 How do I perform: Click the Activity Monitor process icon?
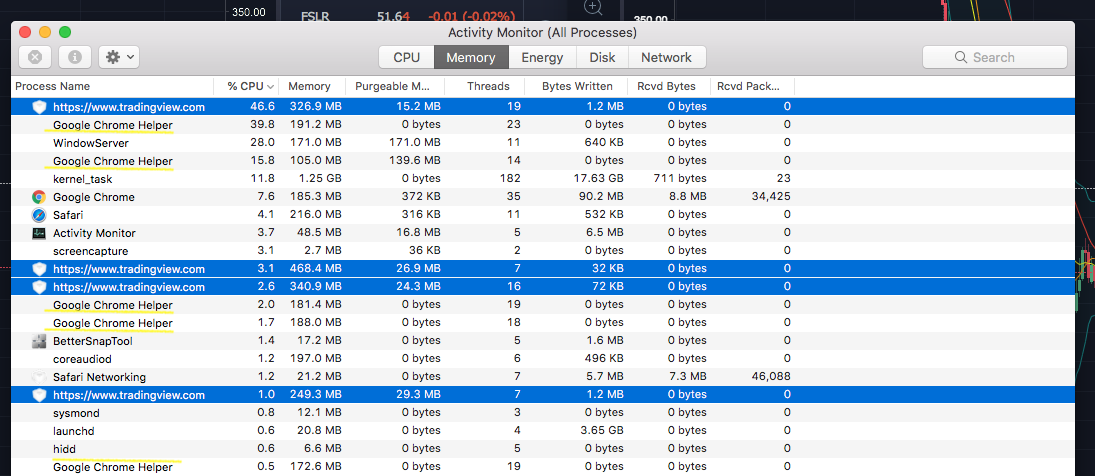pos(39,233)
